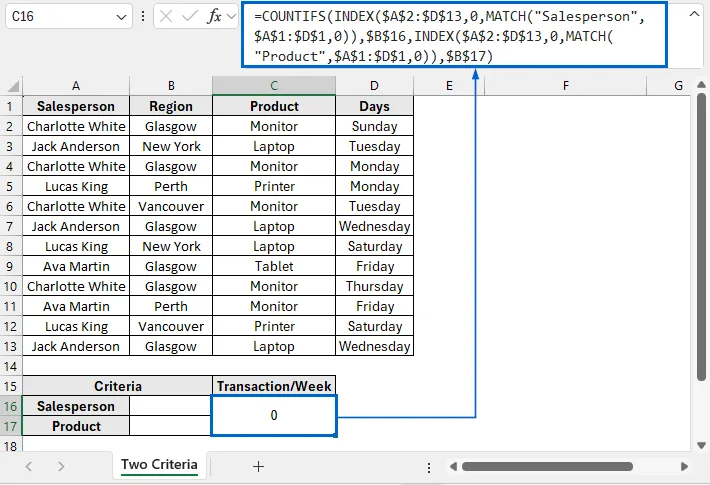Select the Sunday cell in Days column
This screenshot has height=485, width=710.
[374, 126]
